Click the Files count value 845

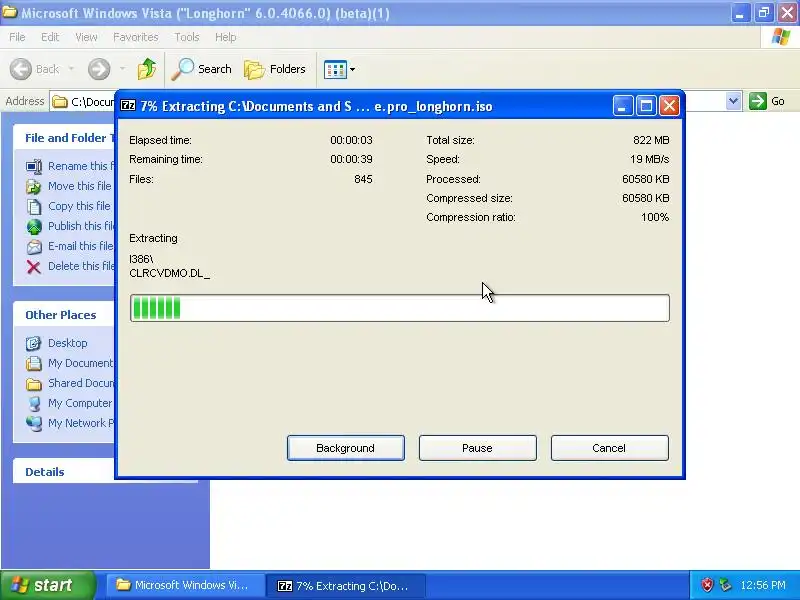(363, 179)
